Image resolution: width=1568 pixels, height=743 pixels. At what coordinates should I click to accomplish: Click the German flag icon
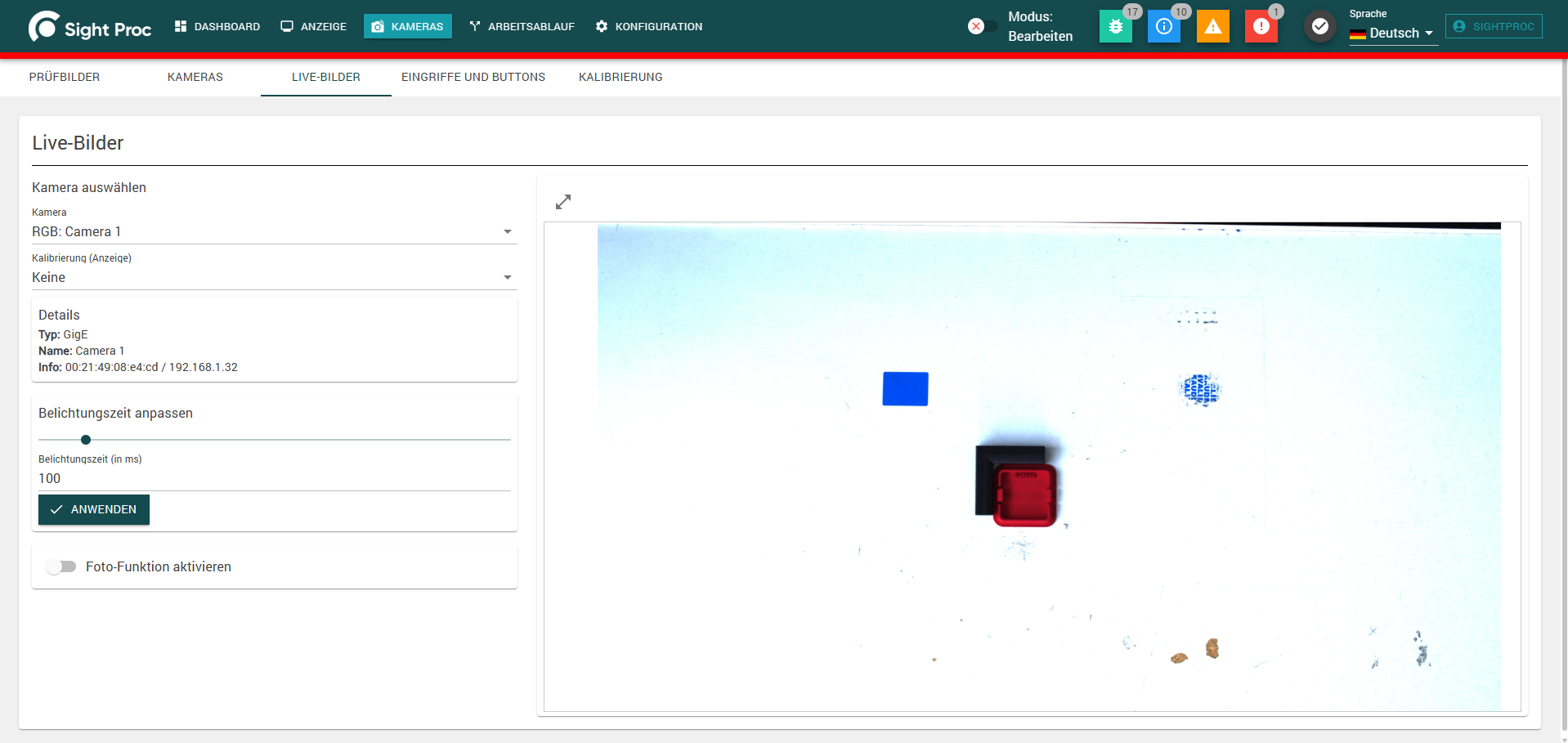point(1358,34)
